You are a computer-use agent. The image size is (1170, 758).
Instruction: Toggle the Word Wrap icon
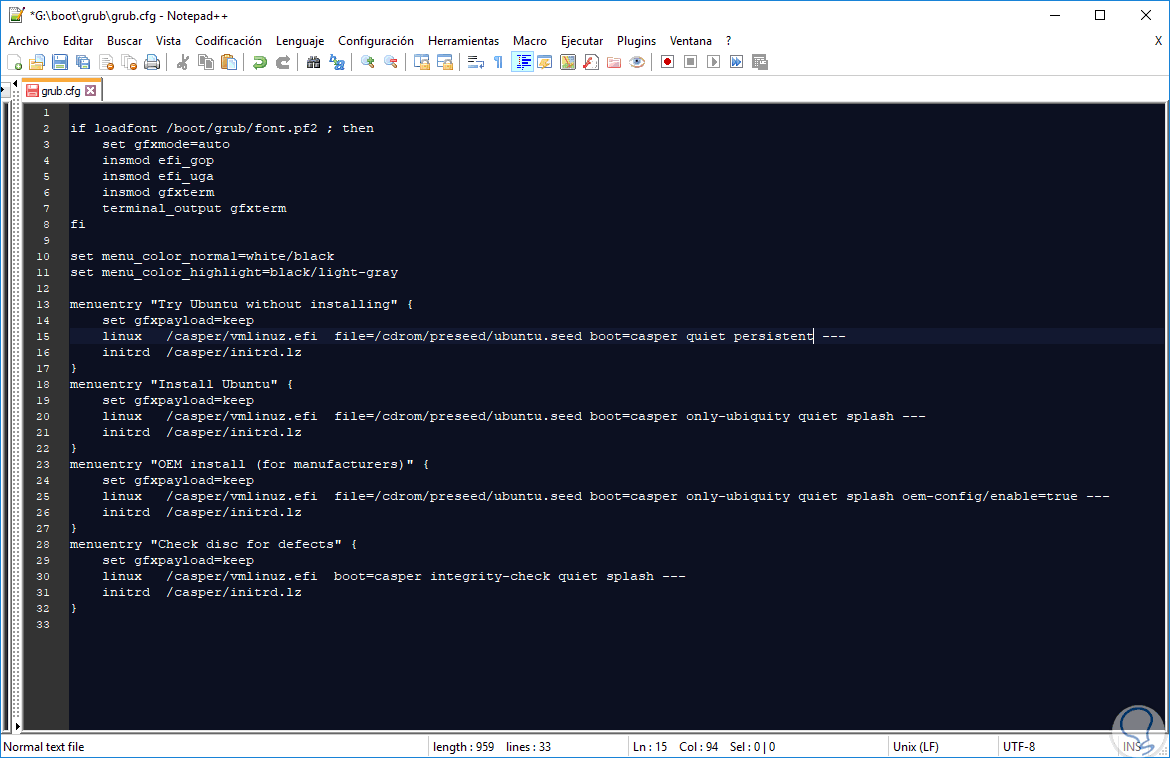click(x=475, y=63)
